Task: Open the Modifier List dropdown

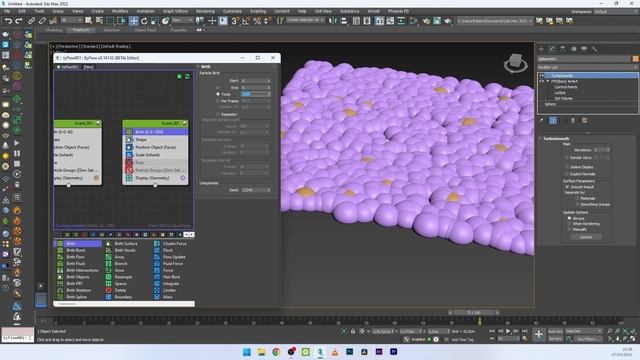Action: (x=588, y=67)
